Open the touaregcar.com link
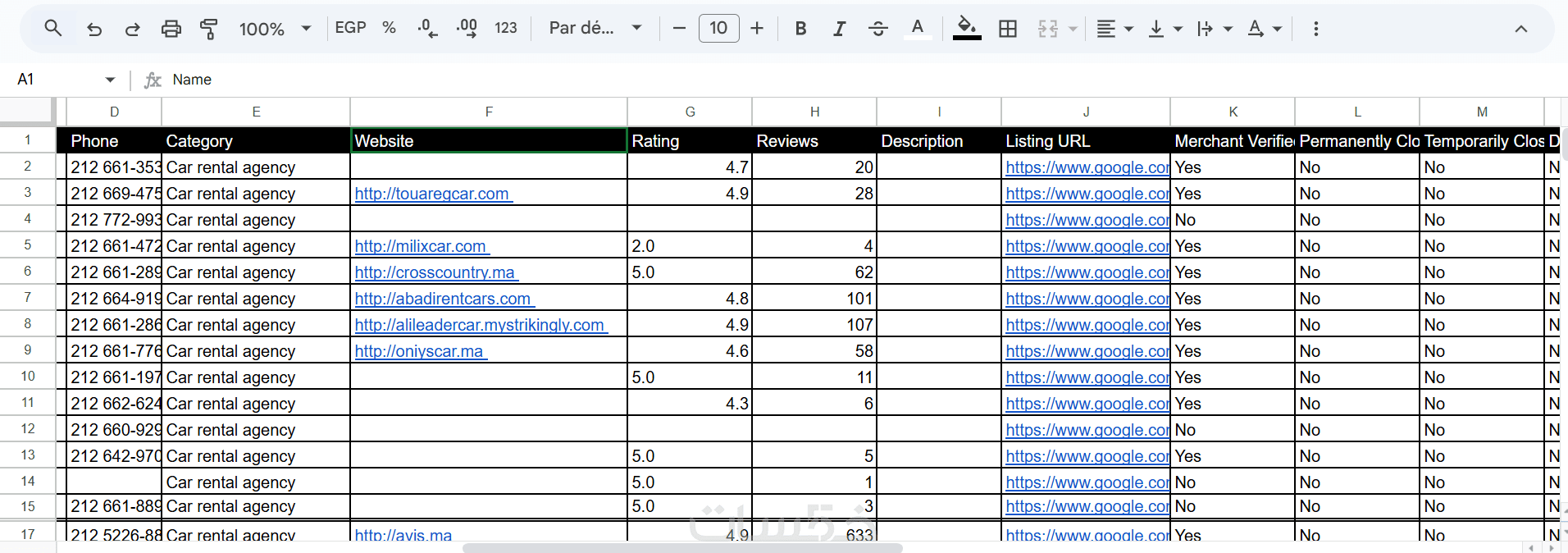The image size is (1568, 553). point(432,194)
